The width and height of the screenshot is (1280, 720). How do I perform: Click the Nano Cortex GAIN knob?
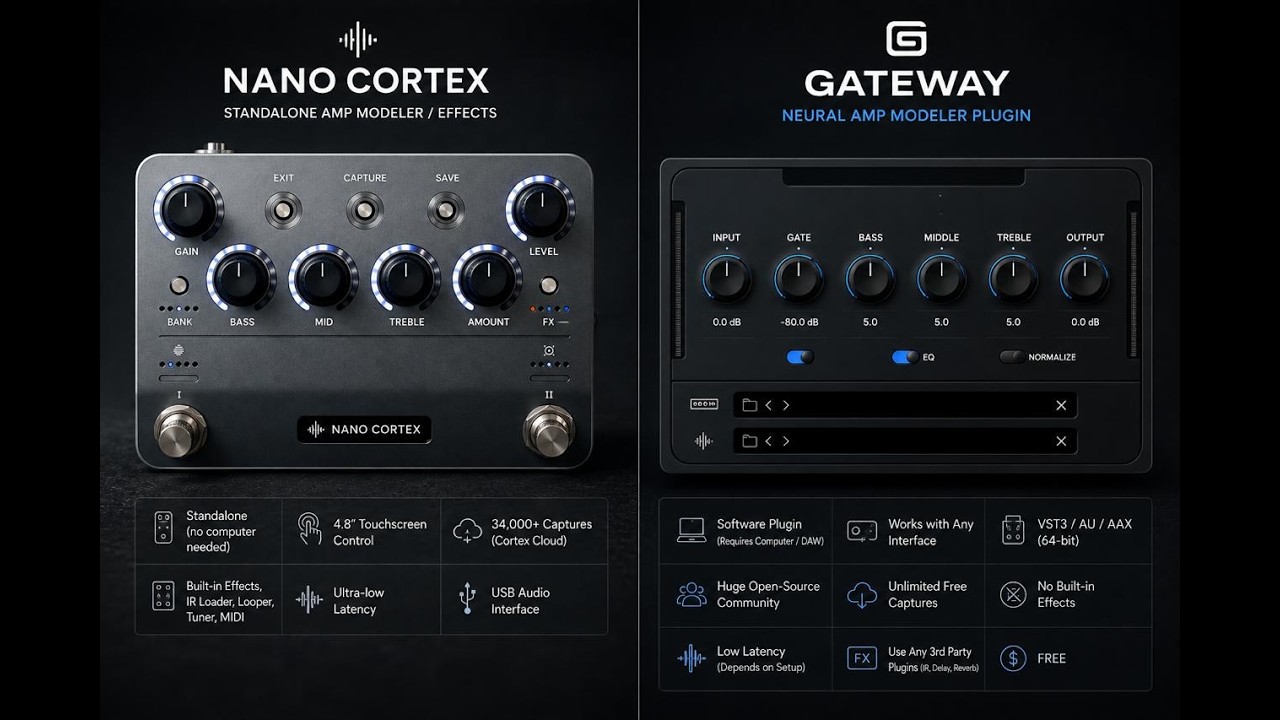coord(188,209)
